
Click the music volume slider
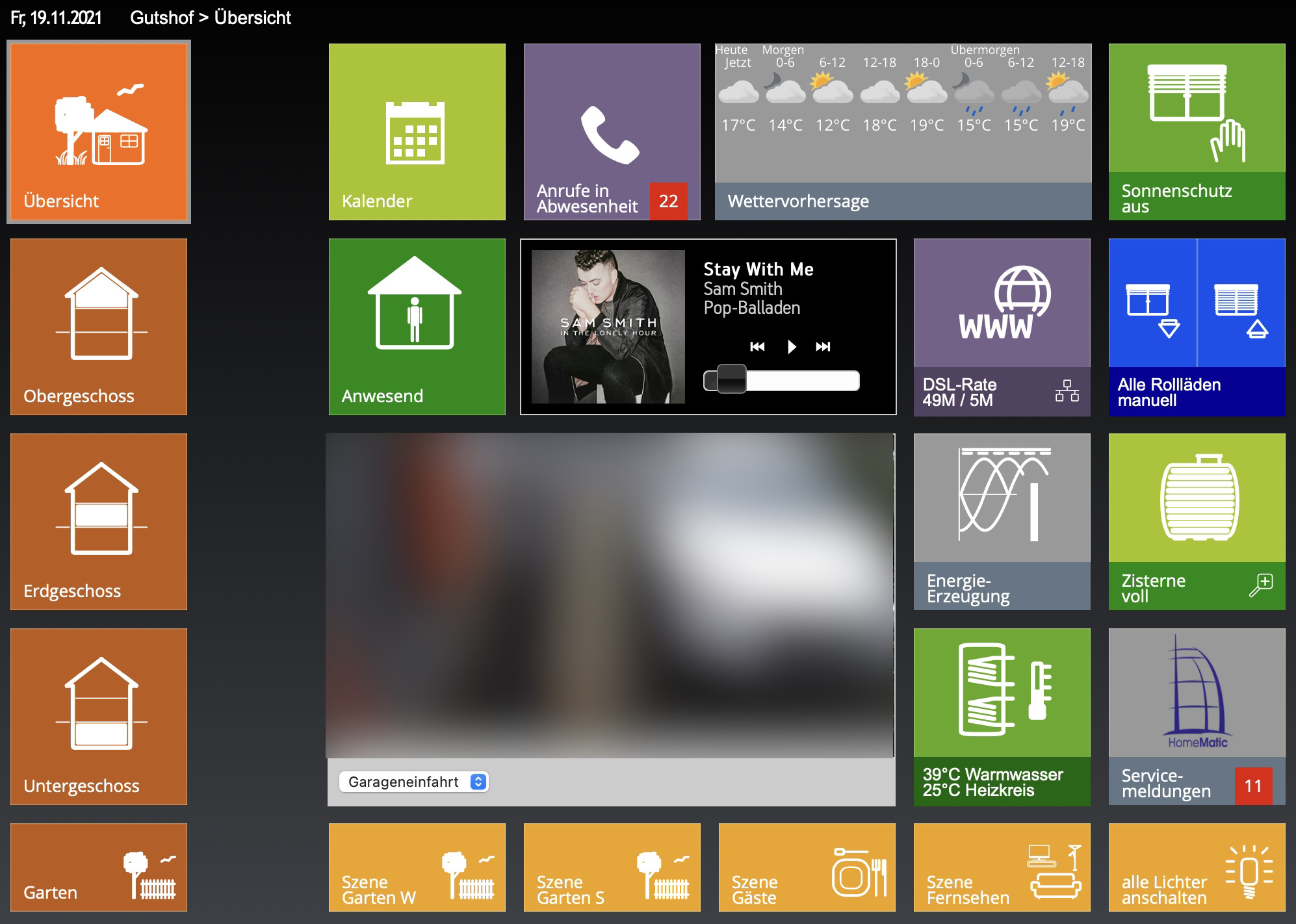tap(781, 380)
